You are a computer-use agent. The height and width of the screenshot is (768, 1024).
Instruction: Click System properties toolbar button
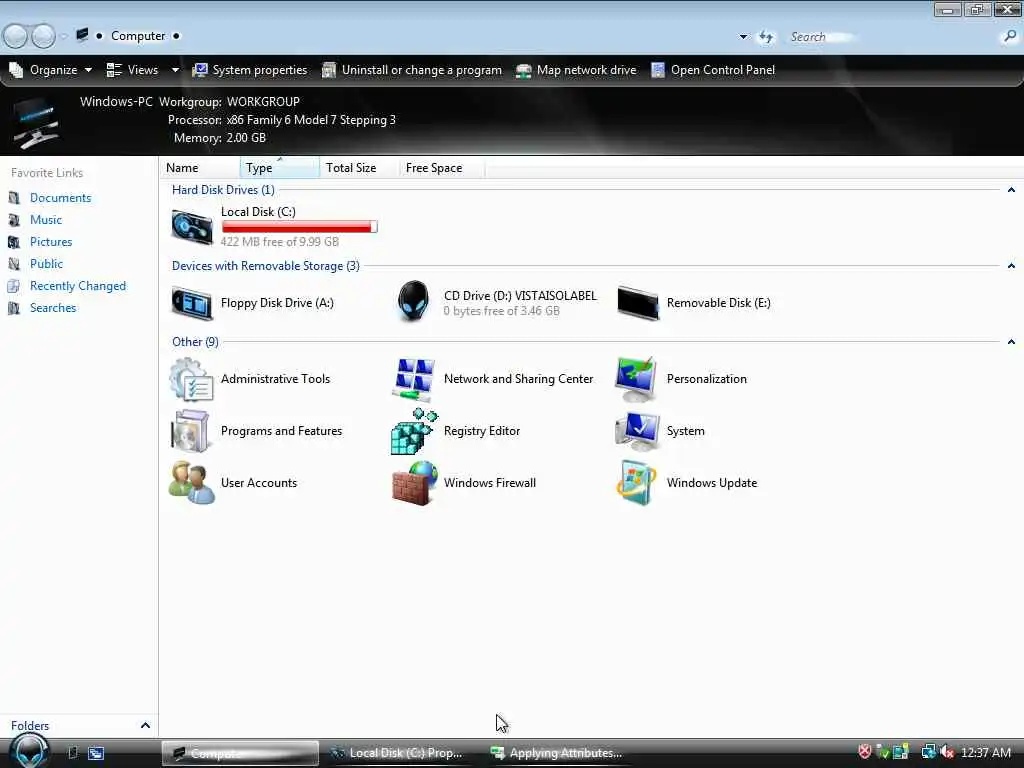click(250, 70)
